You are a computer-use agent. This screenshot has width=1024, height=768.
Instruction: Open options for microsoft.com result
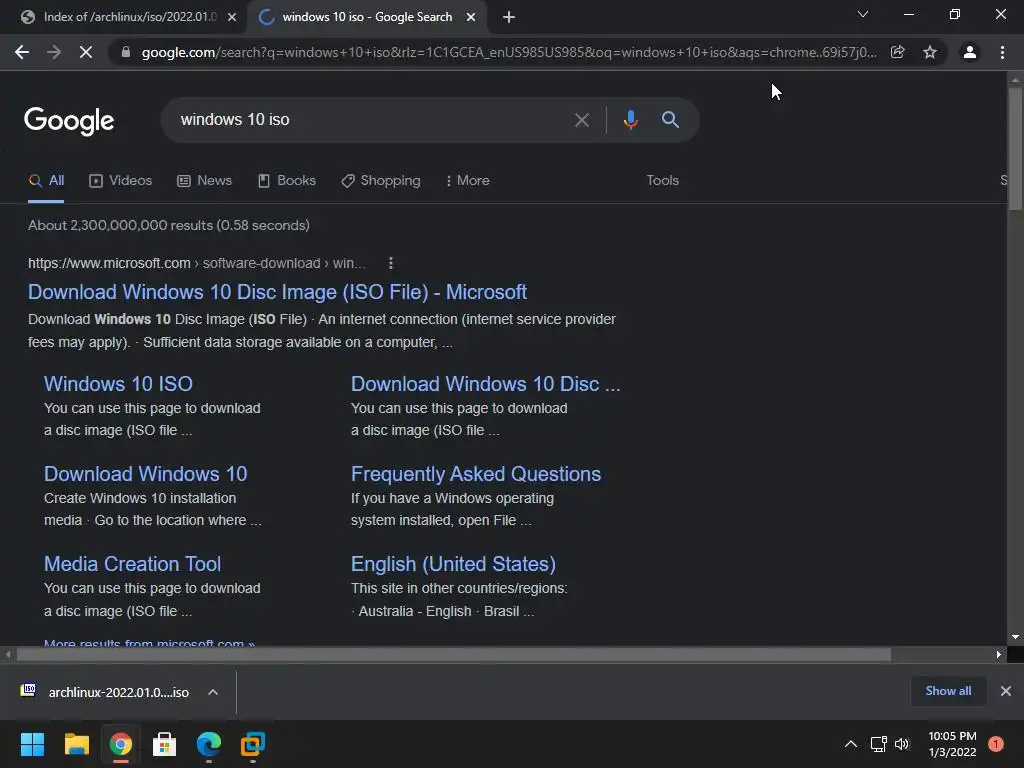391,263
